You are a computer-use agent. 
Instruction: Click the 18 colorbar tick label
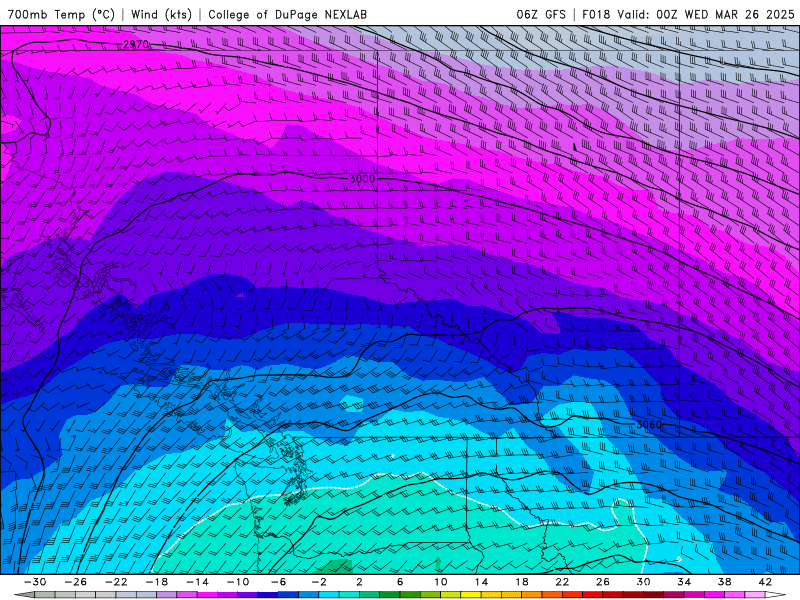point(522,582)
